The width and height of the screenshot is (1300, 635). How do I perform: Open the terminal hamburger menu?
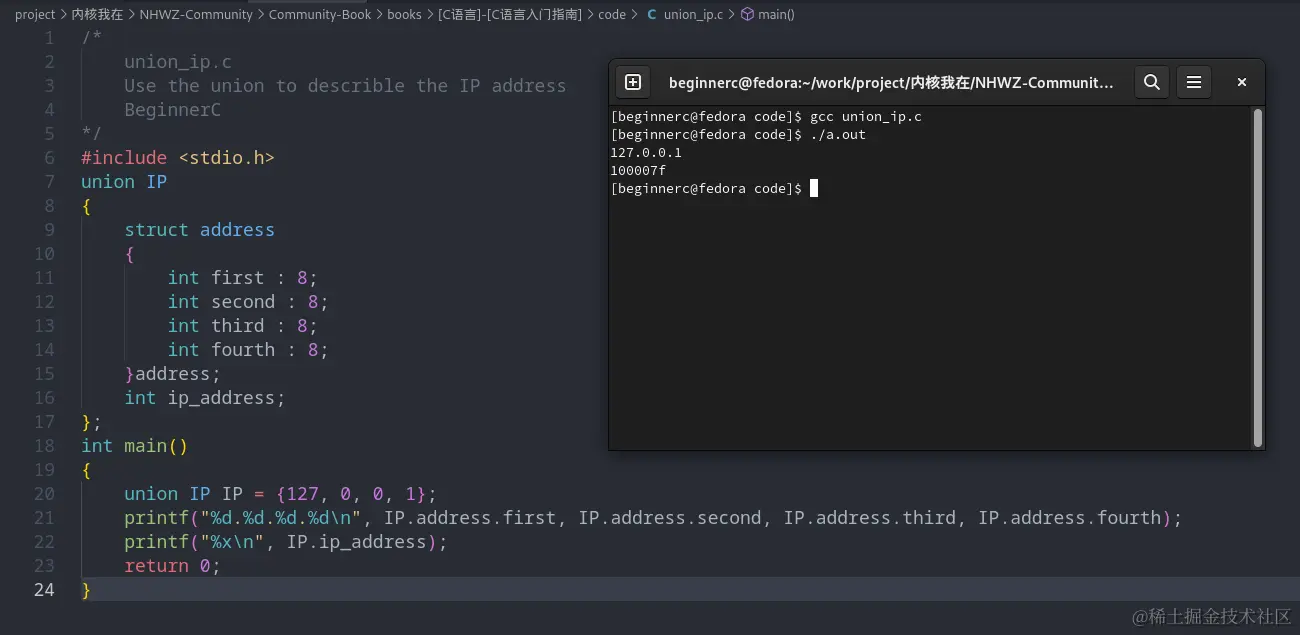coord(1194,83)
